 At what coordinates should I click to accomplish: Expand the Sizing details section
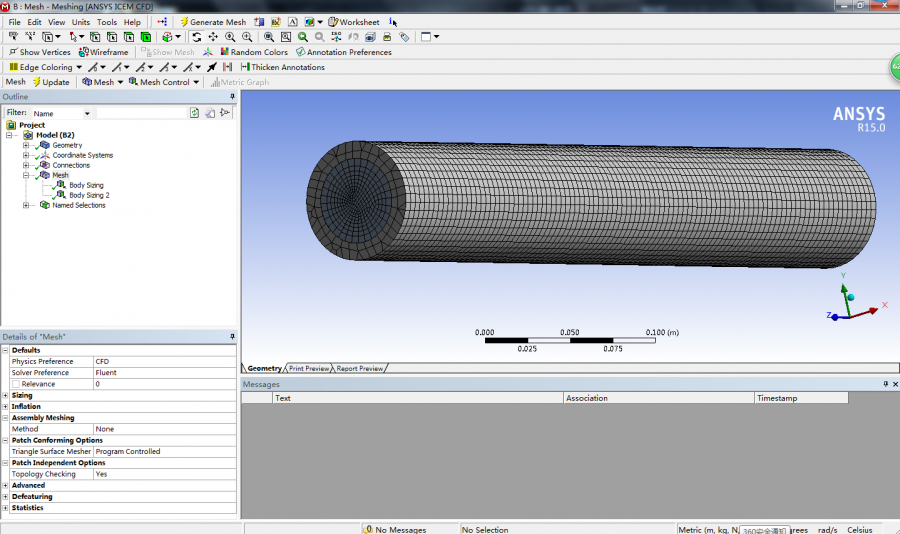tap(6, 395)
